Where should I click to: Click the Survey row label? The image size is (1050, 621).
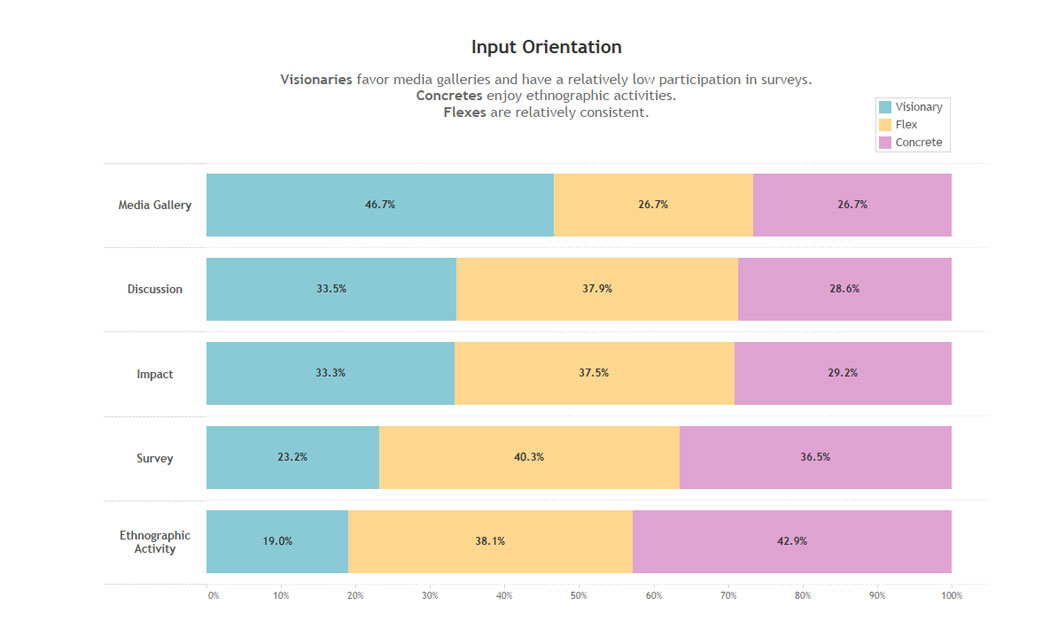coord(155,459)
